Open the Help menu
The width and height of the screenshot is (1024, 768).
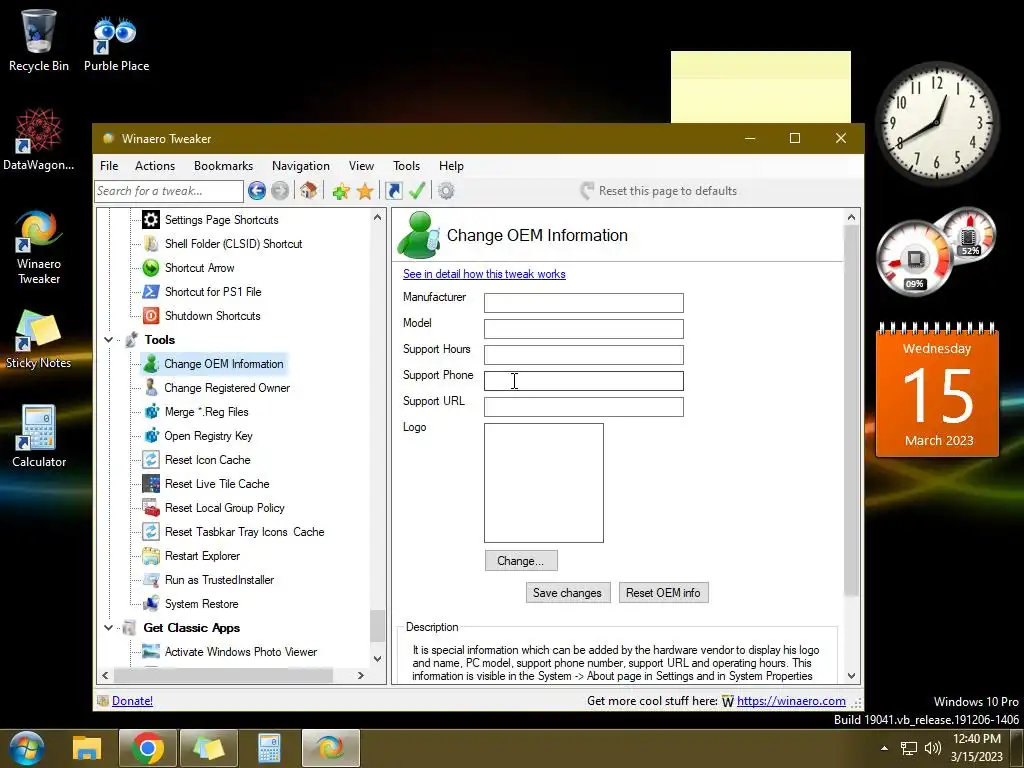click(451, 166)
